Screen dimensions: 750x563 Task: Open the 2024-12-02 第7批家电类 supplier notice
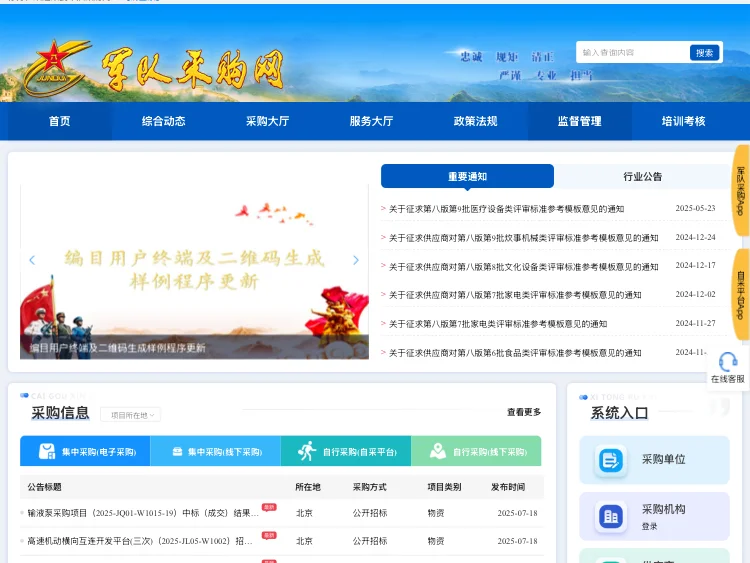point(515,295)
